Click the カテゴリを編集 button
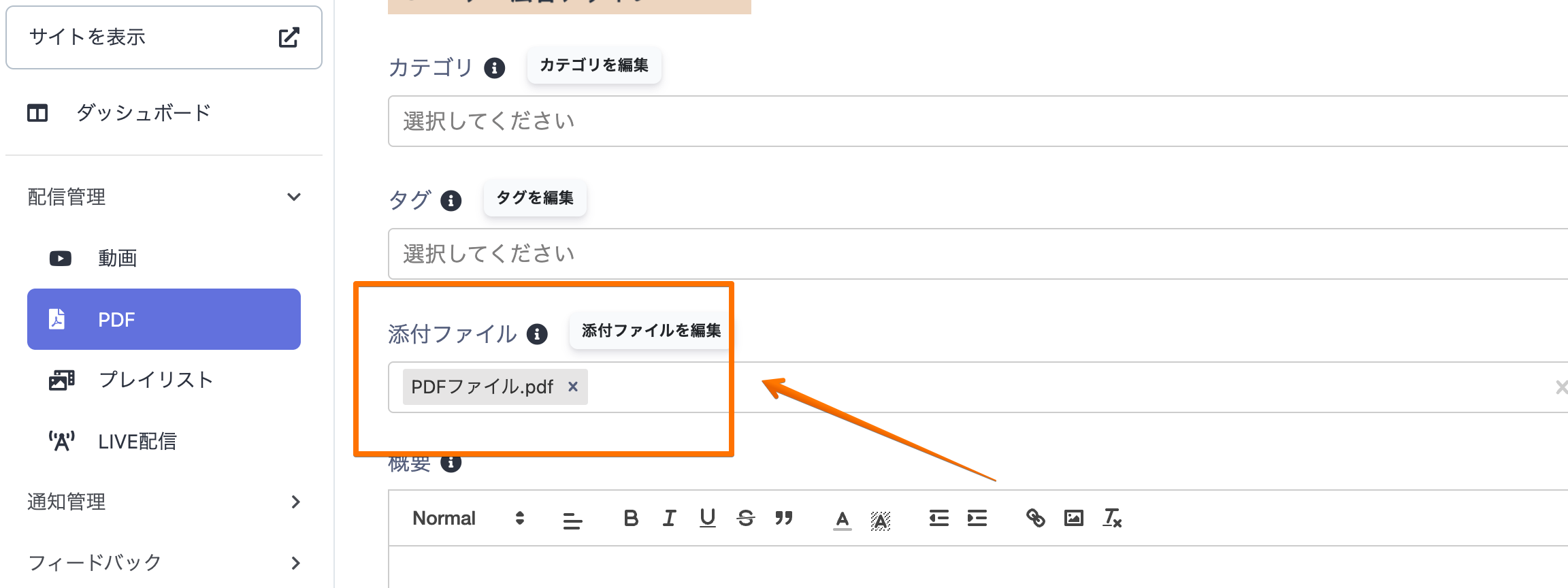 [593, 65]
